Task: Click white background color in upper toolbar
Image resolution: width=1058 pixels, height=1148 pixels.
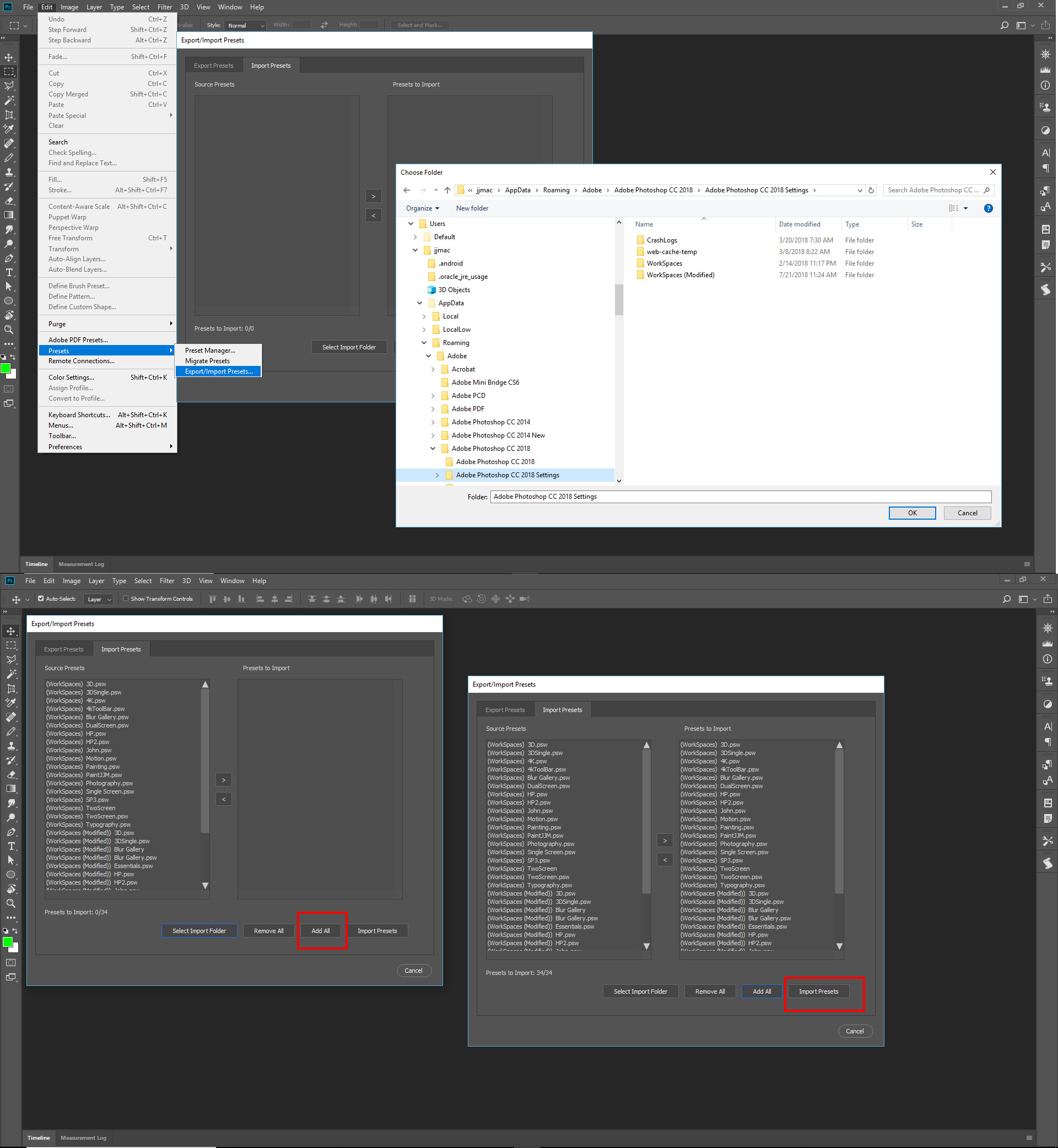Action: pos(14,376)
